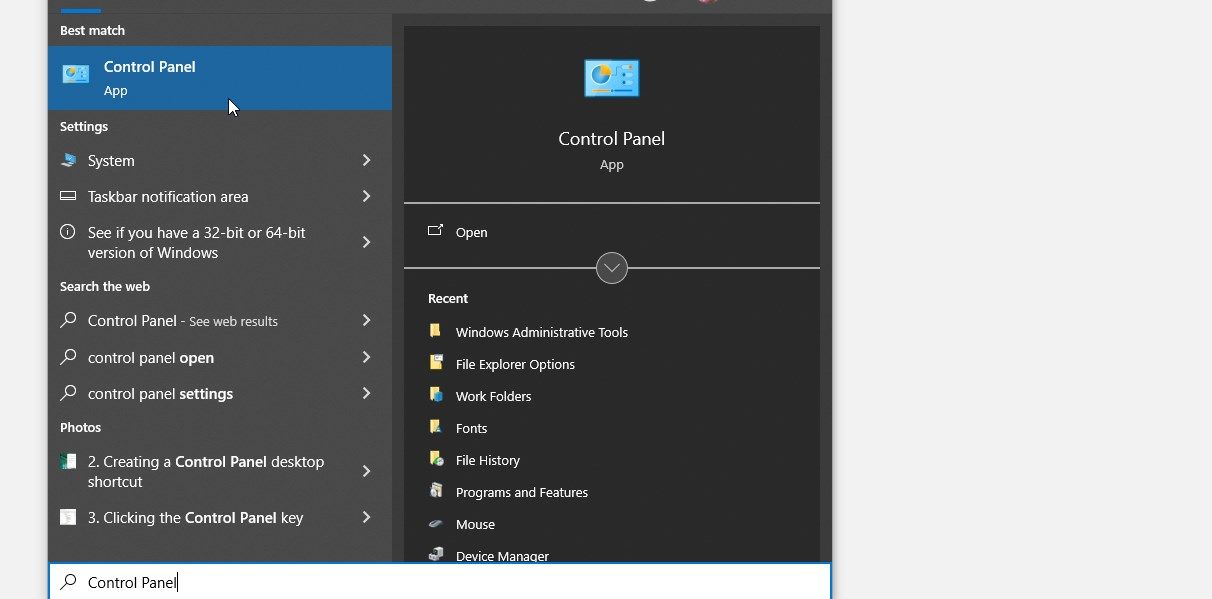Click the Mouse settings icon
Screen dimensions: 1212x599
point(436,524)
